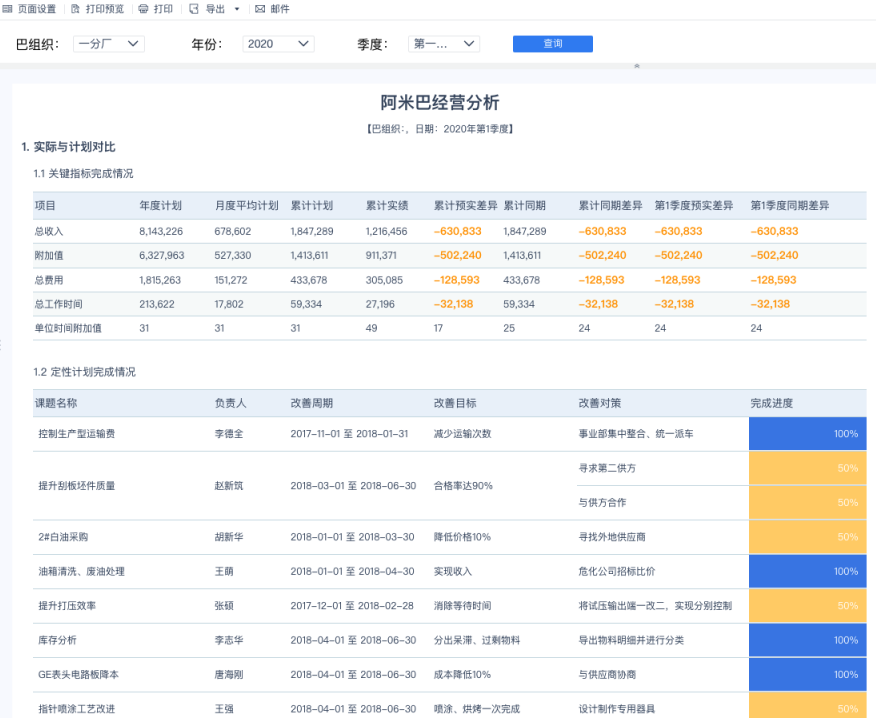Click the 累计预实差异 column header
876x718 pixels.
[x=465, y=206]
